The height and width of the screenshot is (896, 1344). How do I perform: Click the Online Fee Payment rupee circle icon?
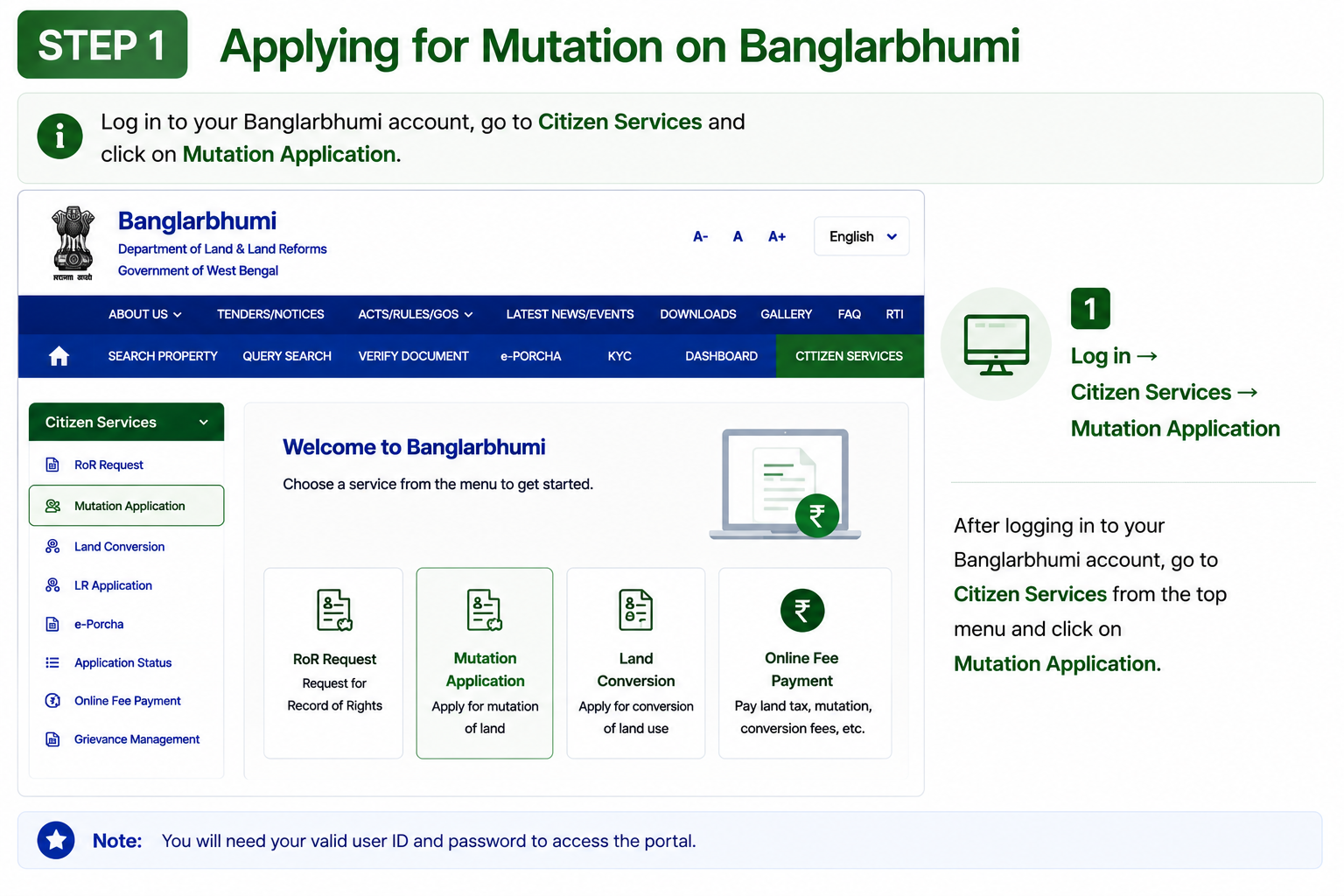[802, 610]
